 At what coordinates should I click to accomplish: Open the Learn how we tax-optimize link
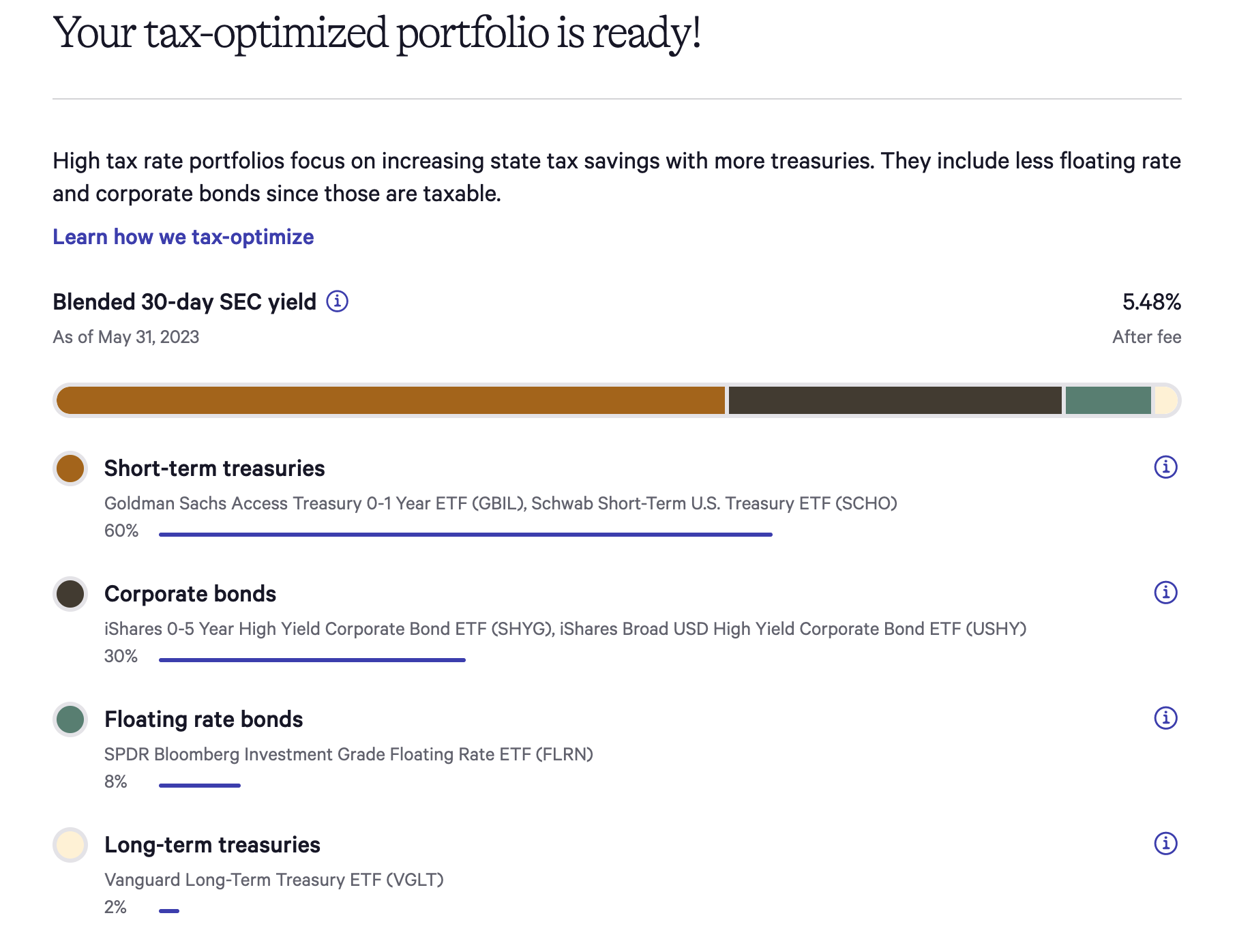(183, 237)
